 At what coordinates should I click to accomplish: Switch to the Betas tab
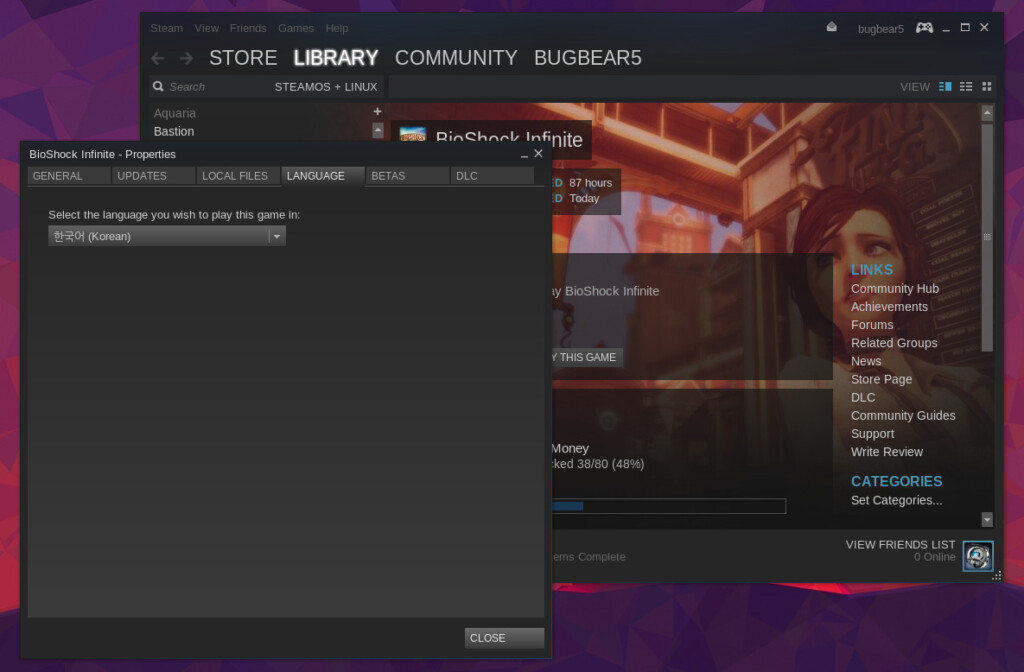[408, 176]
